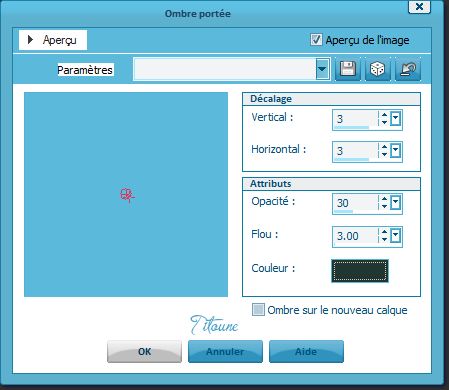The height and width of the screenshot is (390, 449).
Task: Expand the Aperçu preview panel
Action: pyautogui.click(x=53, y=40)
